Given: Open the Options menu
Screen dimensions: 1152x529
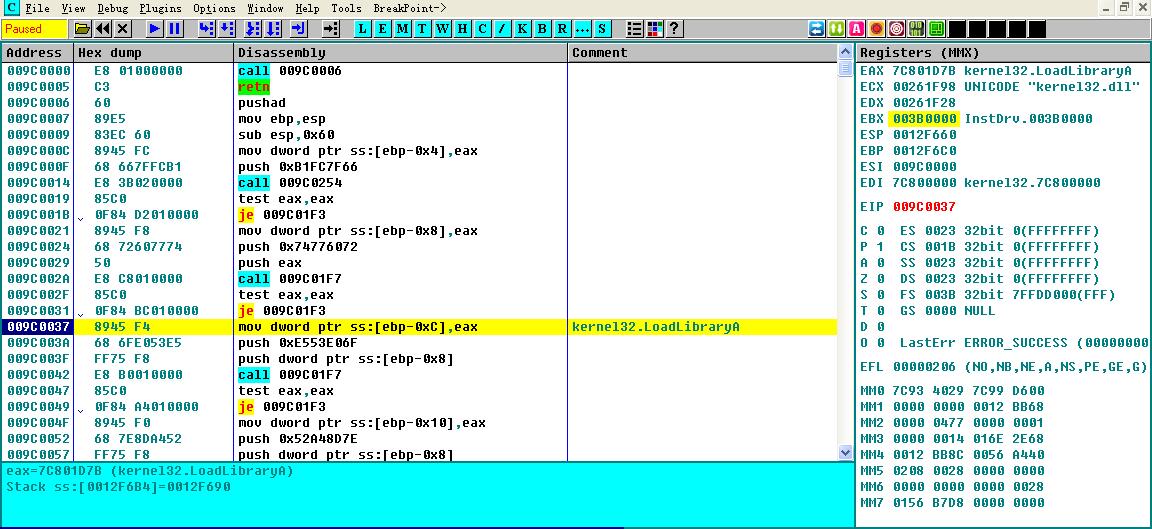Looking at the screenshot, I should point(215,9).
